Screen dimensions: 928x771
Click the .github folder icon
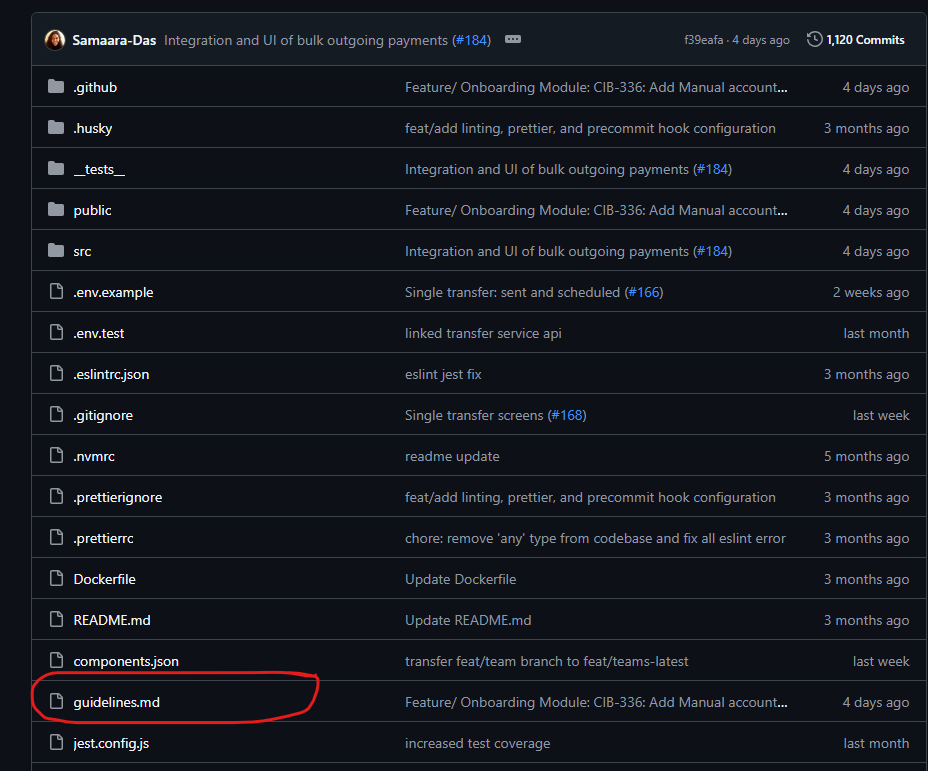click(x=56, y=87)
